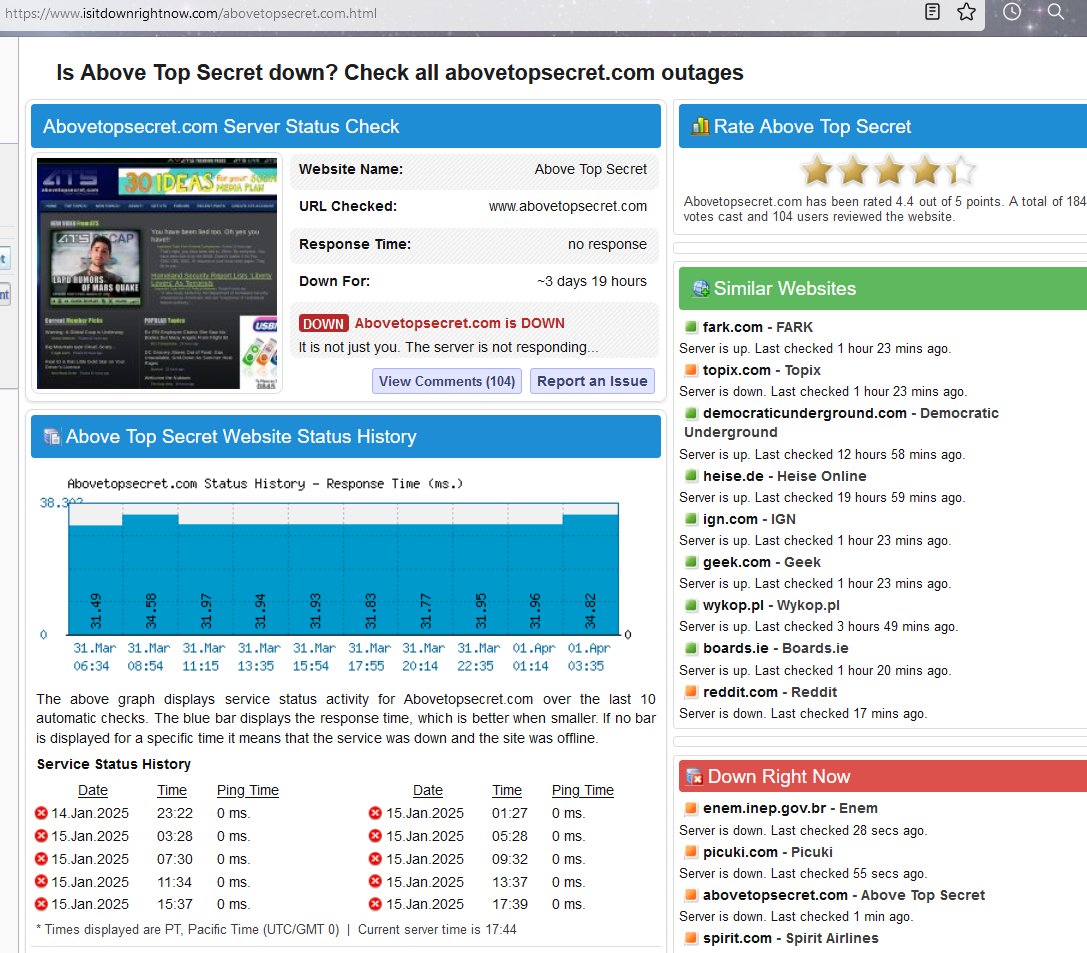Screen dimensions: 1087x953
Task: Click the Rate panel bar chart icon
Action: [x=700, y=126]
